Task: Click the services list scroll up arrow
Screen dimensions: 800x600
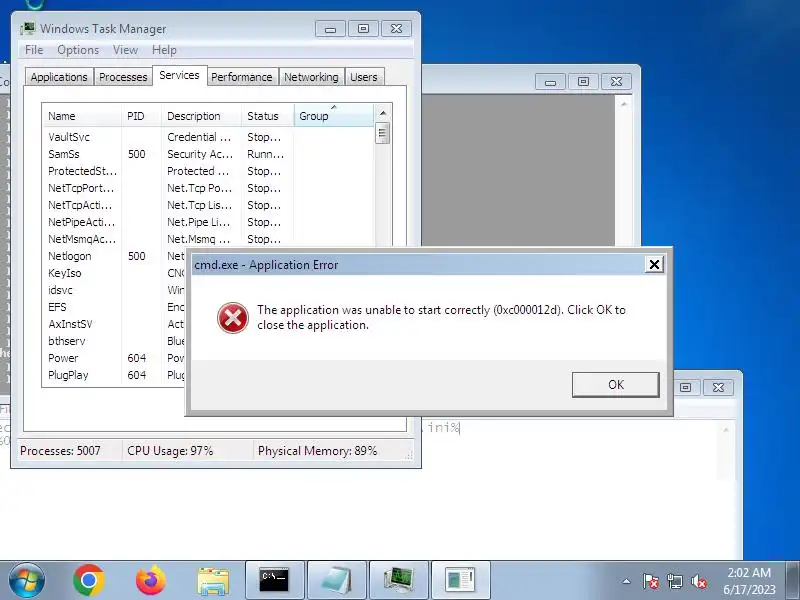Action: pyautogui.click(x=383, y=113)
